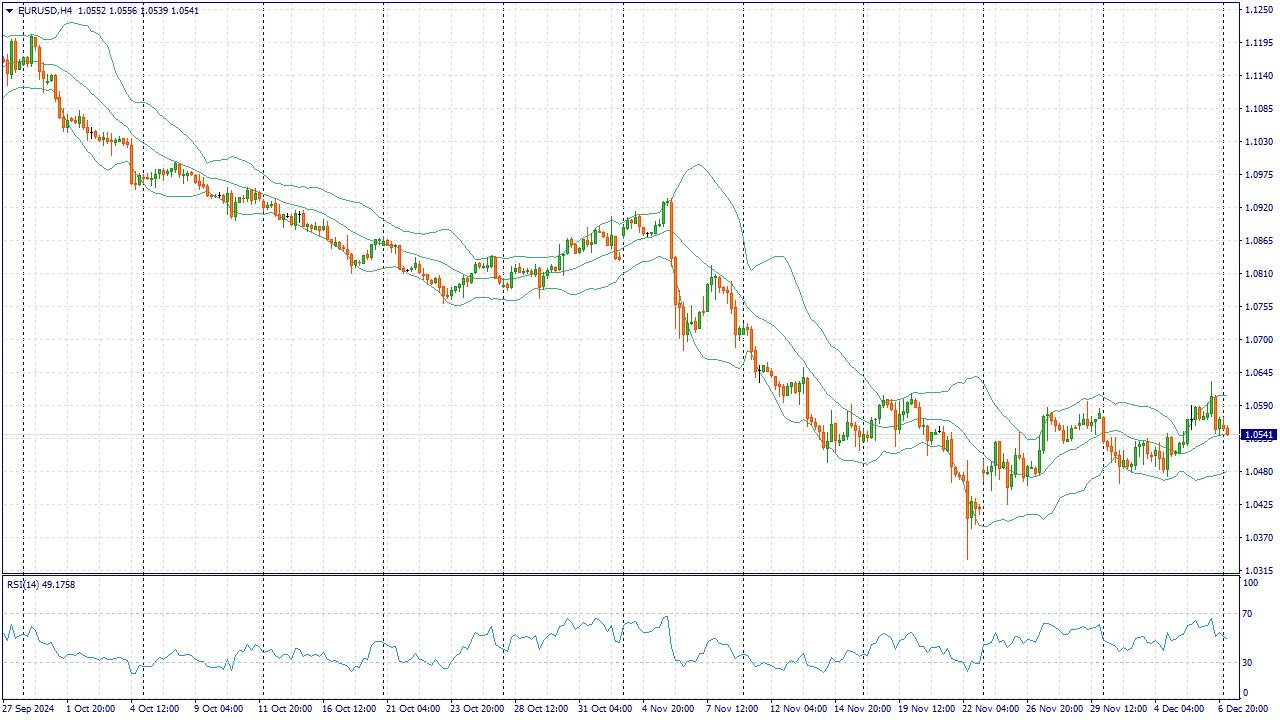This screenshot has height=720, width=1280.
Task: Click the 22 Nov 04:00 time label
Action: [x=990, y=708]
